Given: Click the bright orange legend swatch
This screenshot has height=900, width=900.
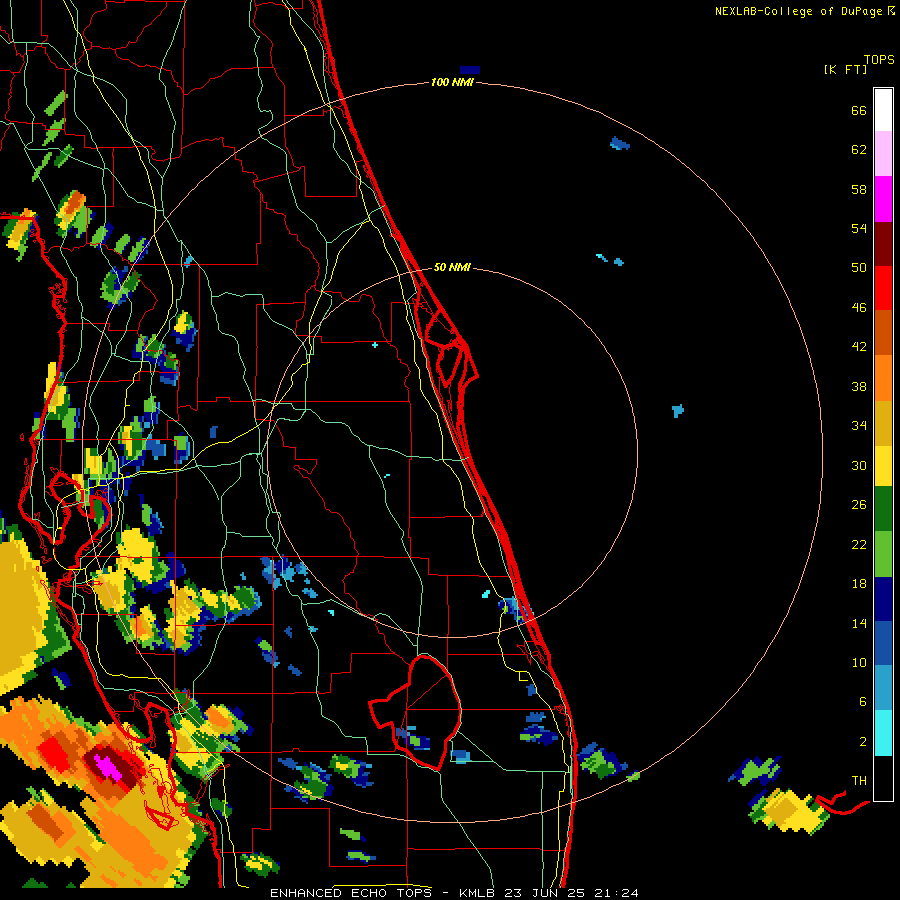Looking at the screenshot, I should (883, 378).
